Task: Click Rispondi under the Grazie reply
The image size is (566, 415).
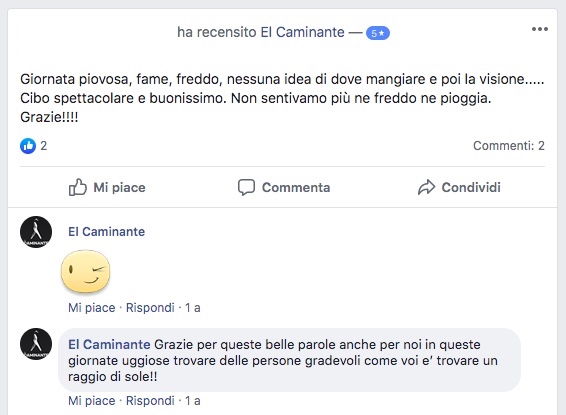Action: pos(150,401)
